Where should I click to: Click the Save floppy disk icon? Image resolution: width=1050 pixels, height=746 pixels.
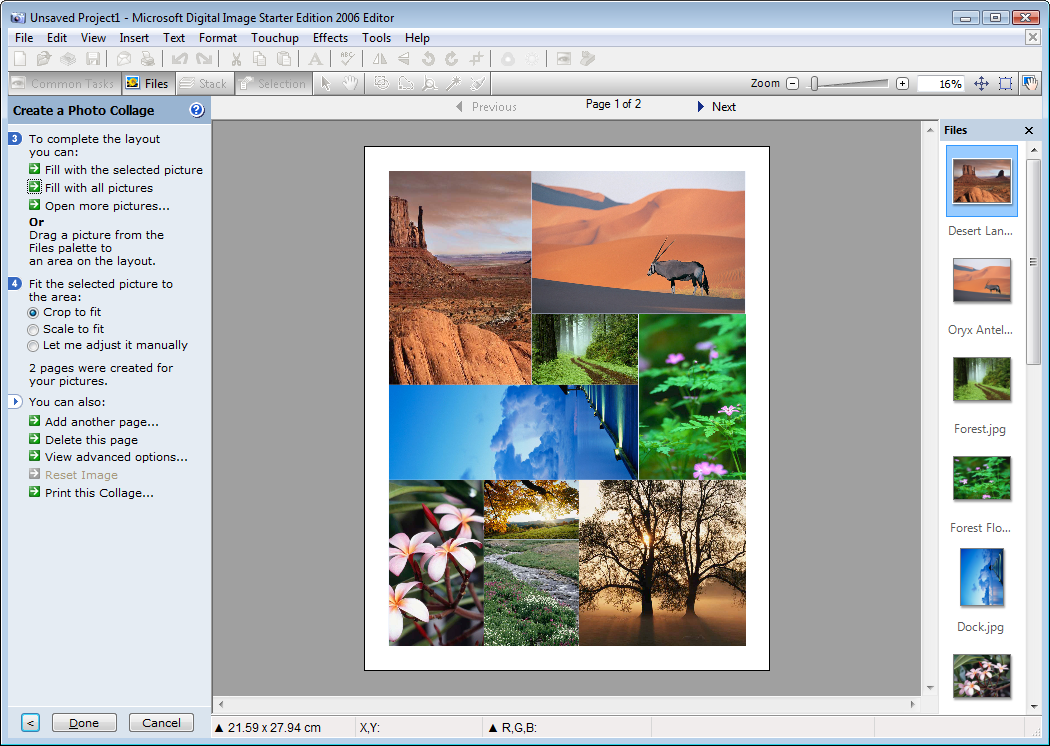pyautogui.click(x=92, y=59)
